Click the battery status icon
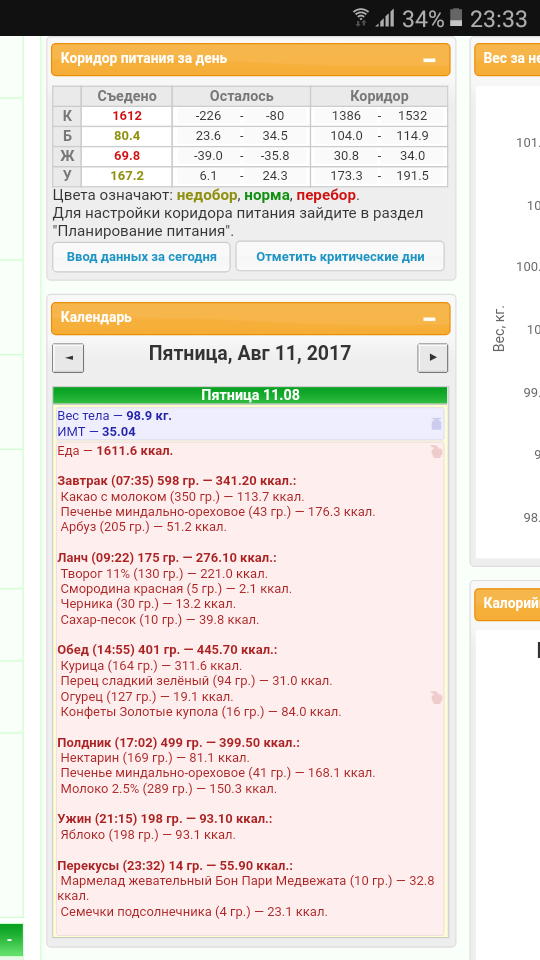Screen dimensions: 540x960 point(456,17)
